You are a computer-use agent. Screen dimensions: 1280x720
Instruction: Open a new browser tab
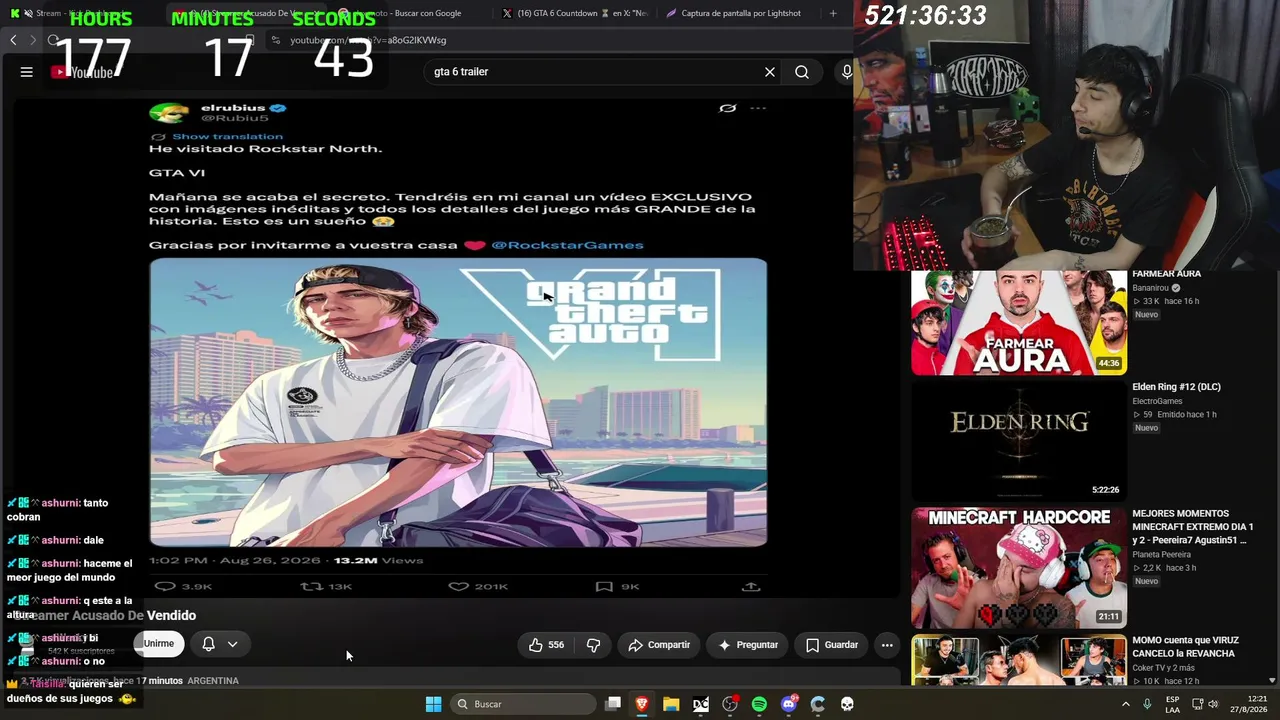pyautogui.click(x=833, y=13)
